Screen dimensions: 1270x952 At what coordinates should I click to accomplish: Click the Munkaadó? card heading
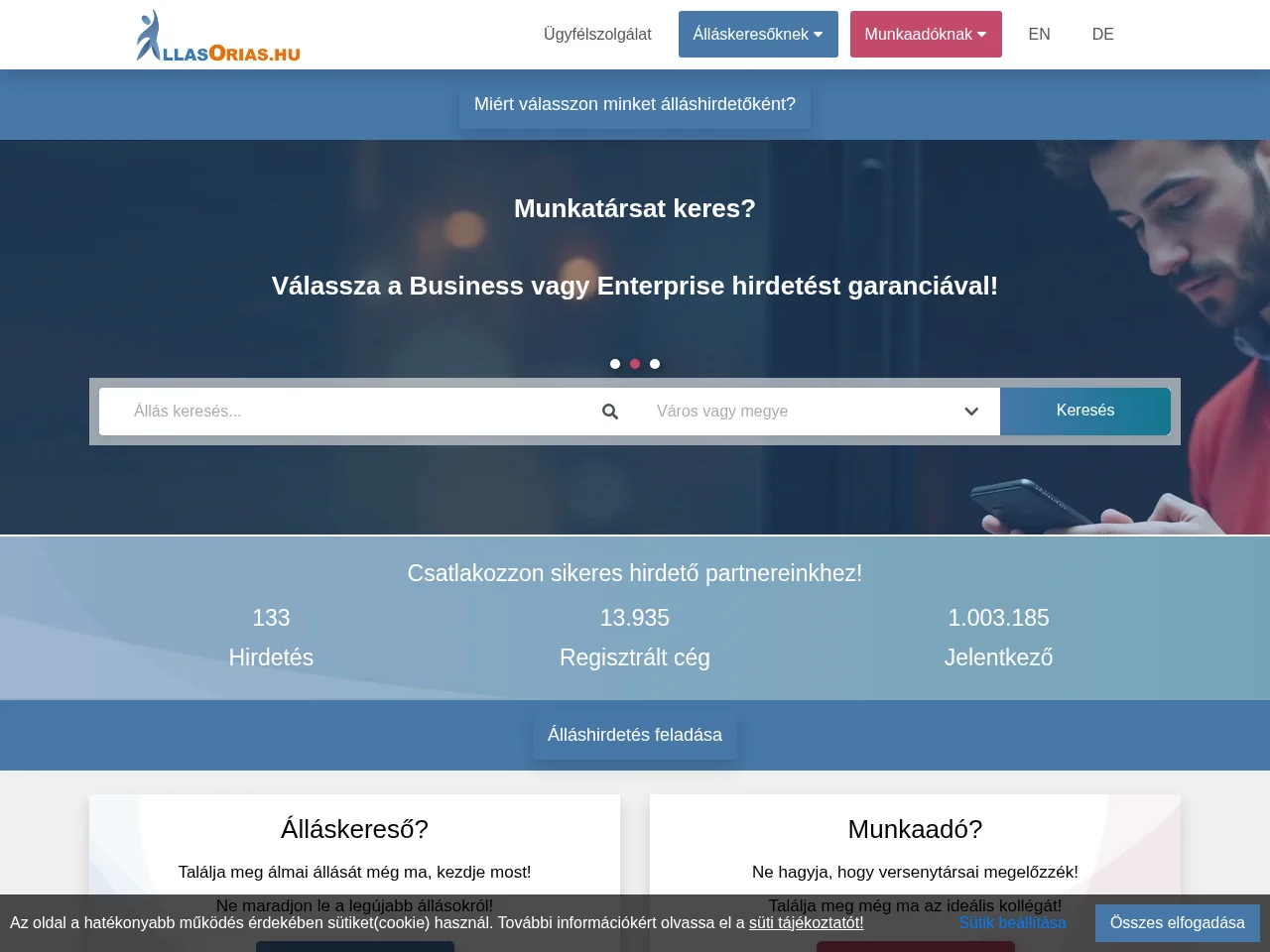click(x=915, y=829)
